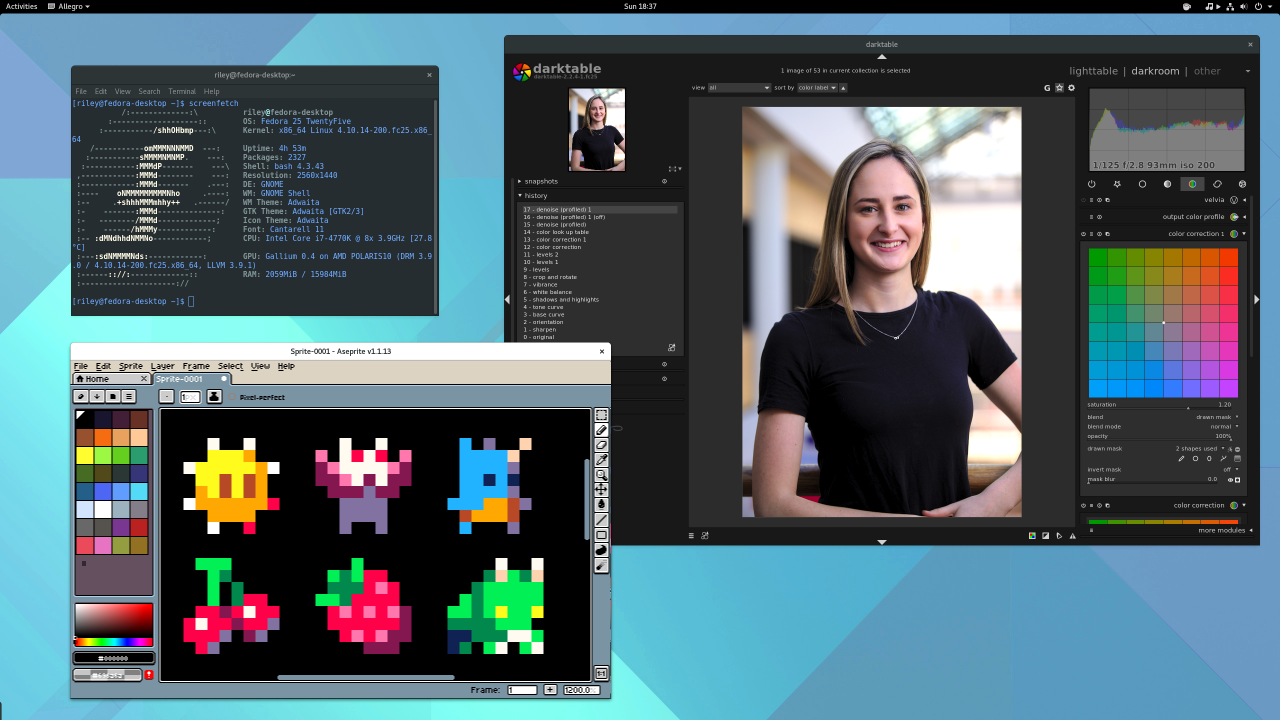
Task: Open terminal Terminal menu
Action: [x=182, y=91]
